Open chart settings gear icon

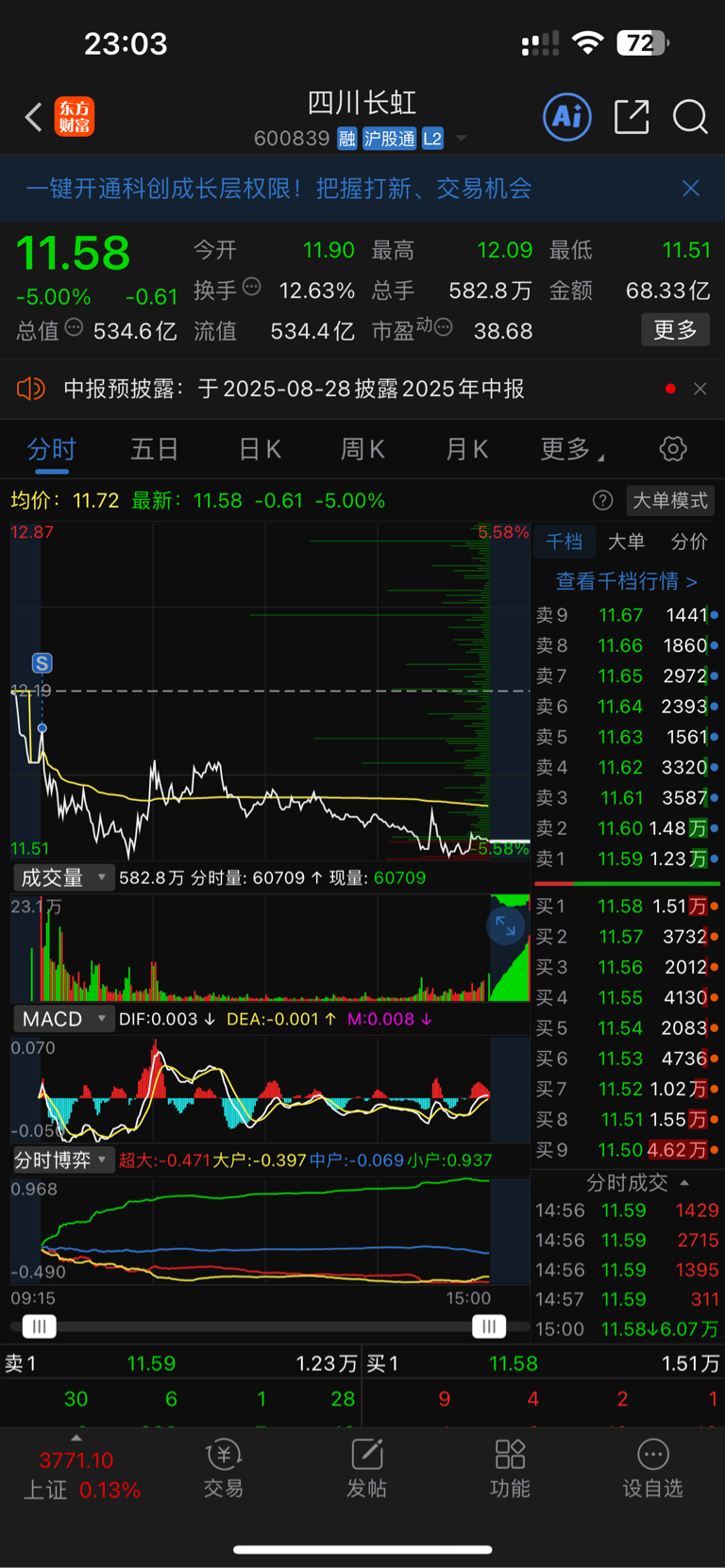673,449
